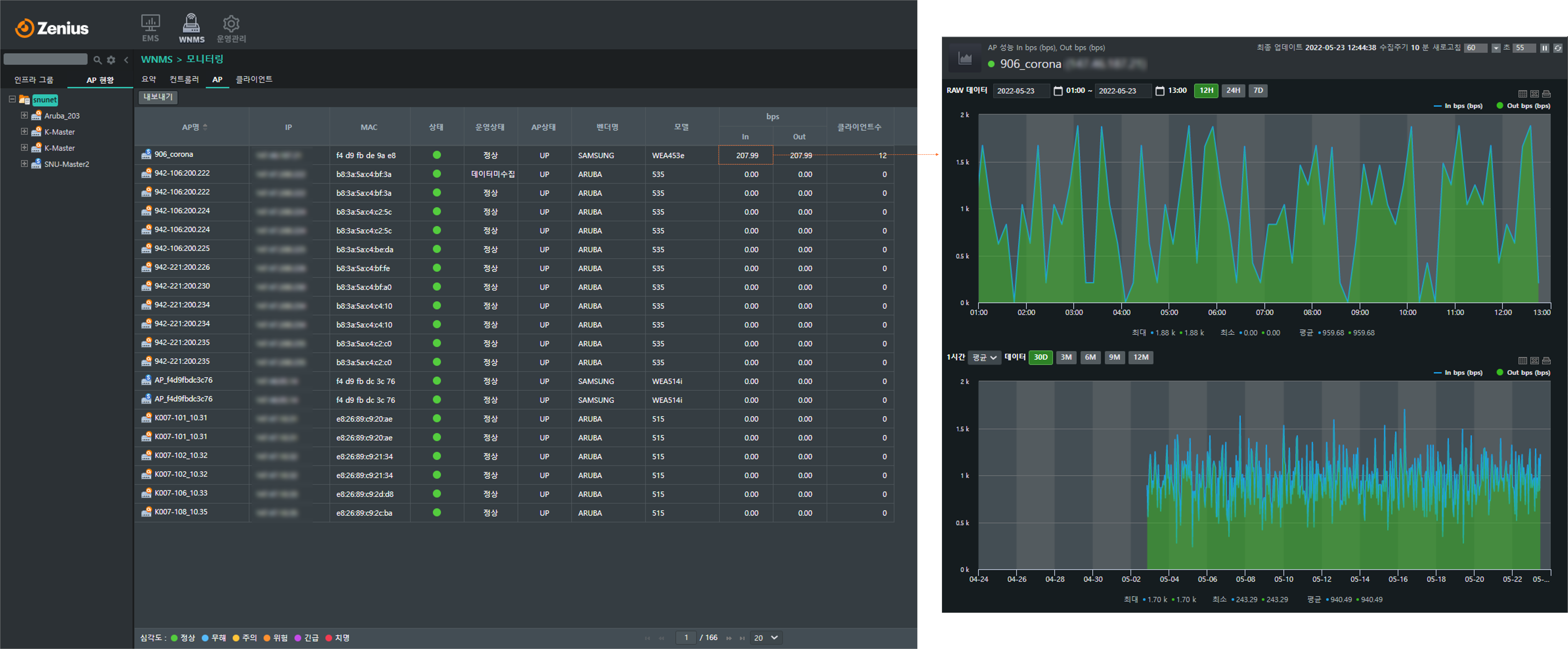The width and height of the screenshot is (1568, 649).
Task: Collapse sidebar with the left chevron
Action: 126,60
